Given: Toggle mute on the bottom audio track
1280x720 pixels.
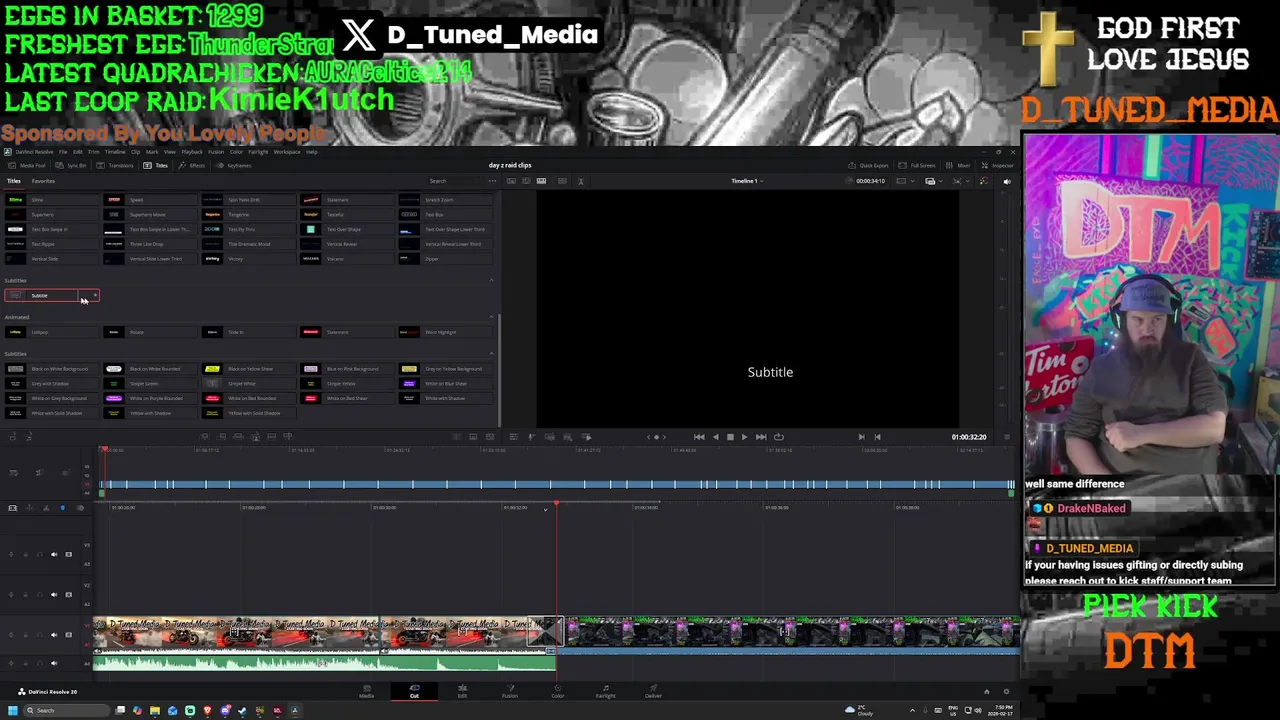Looking at the screenshot, I should (54, 662).
